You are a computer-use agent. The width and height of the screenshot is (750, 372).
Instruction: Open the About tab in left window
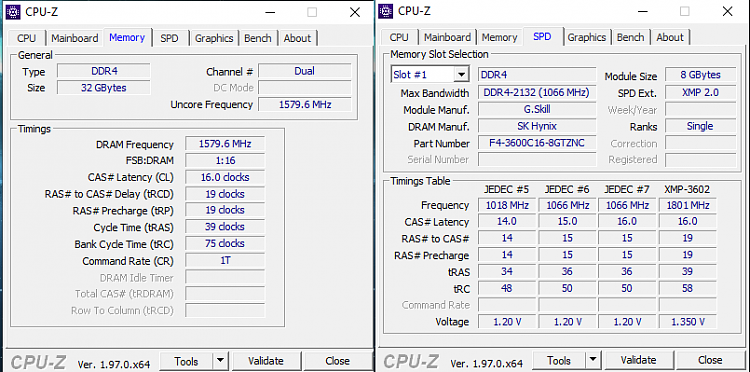pyautogui.click(x=297, y=38)
